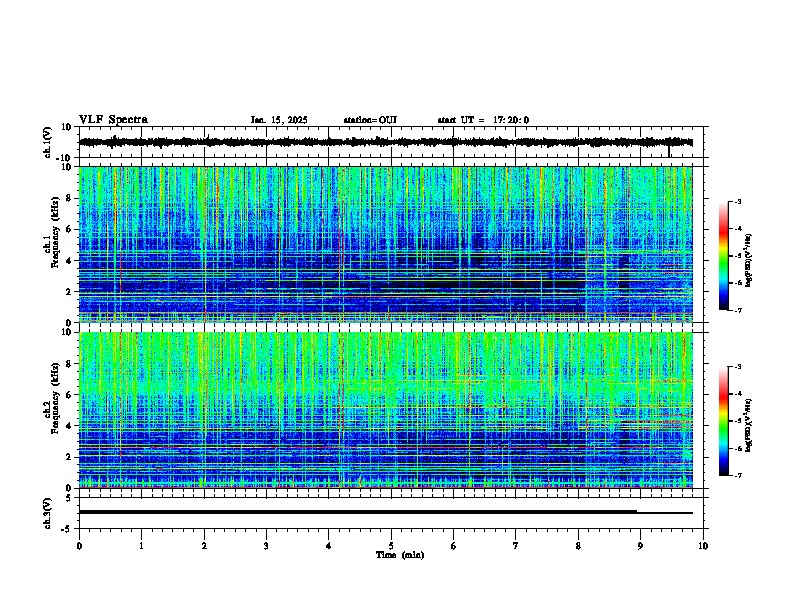
Task: Click the "VLF Spectra" plot title
Action: (x=113, y=120)
